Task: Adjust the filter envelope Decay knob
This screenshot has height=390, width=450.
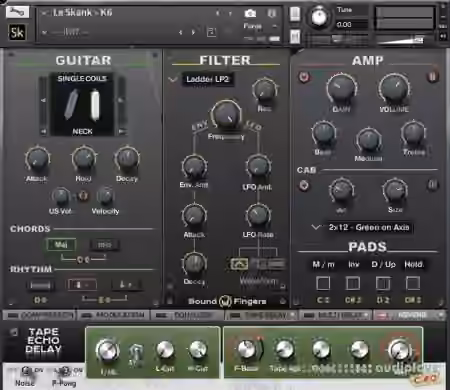Action: [x=194, y=263]
